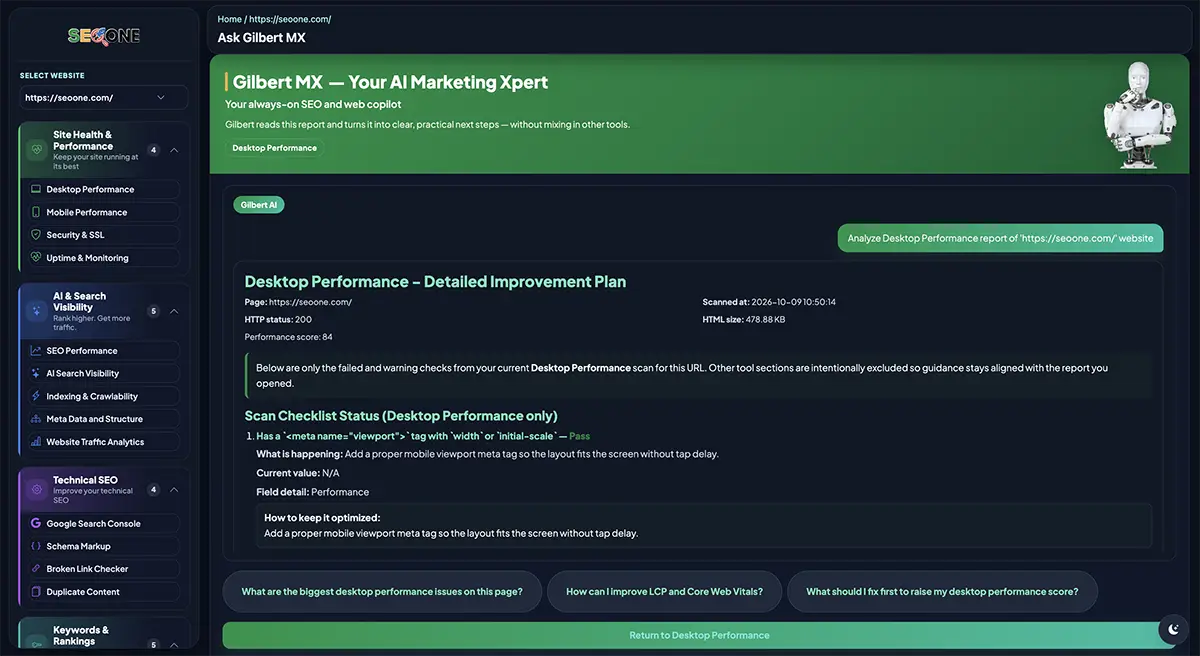Collapse the Site Health & Performance section
The image size is (1200, 656).
coord(174,150)
